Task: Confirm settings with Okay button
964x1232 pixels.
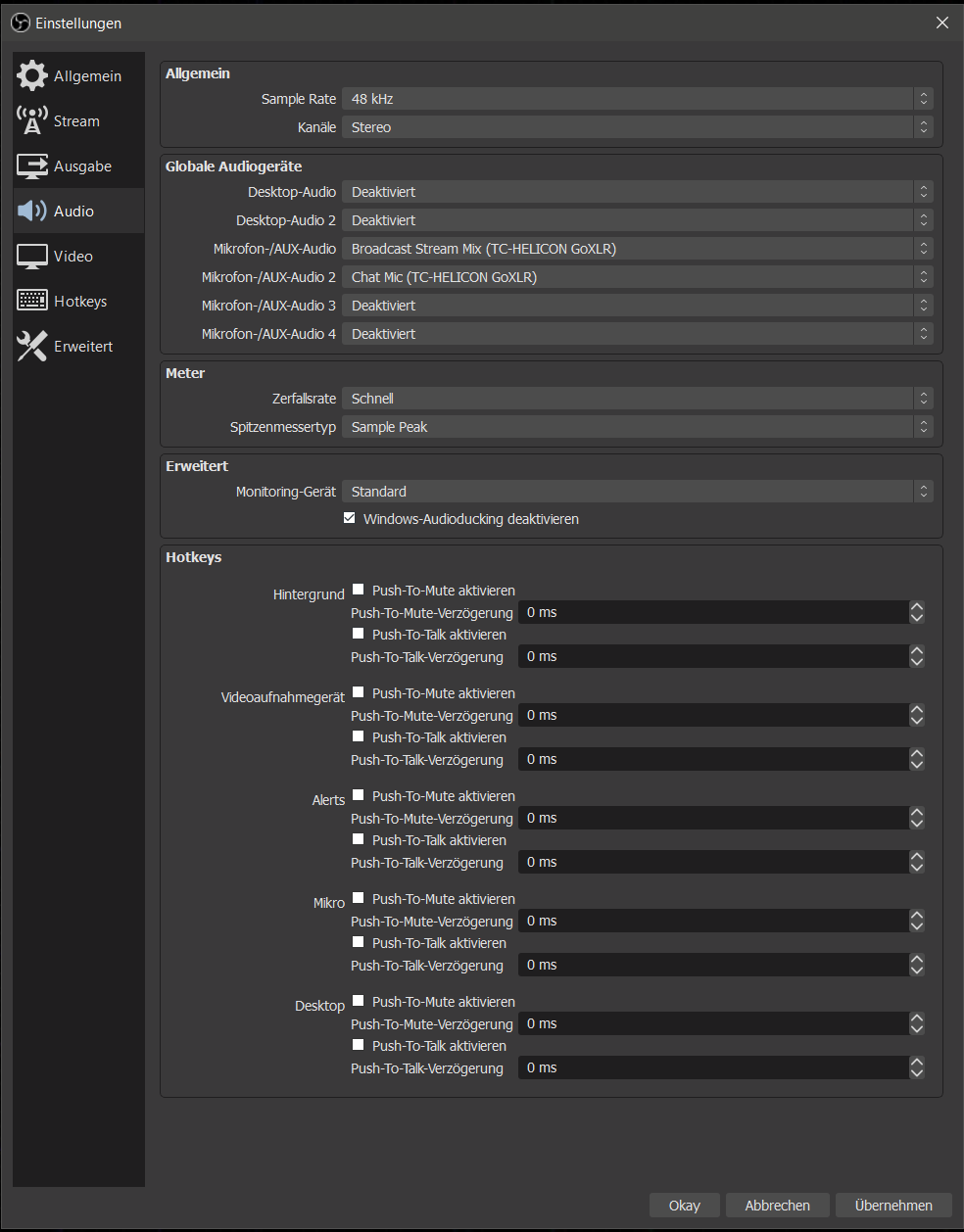Action: [685, 1206]
